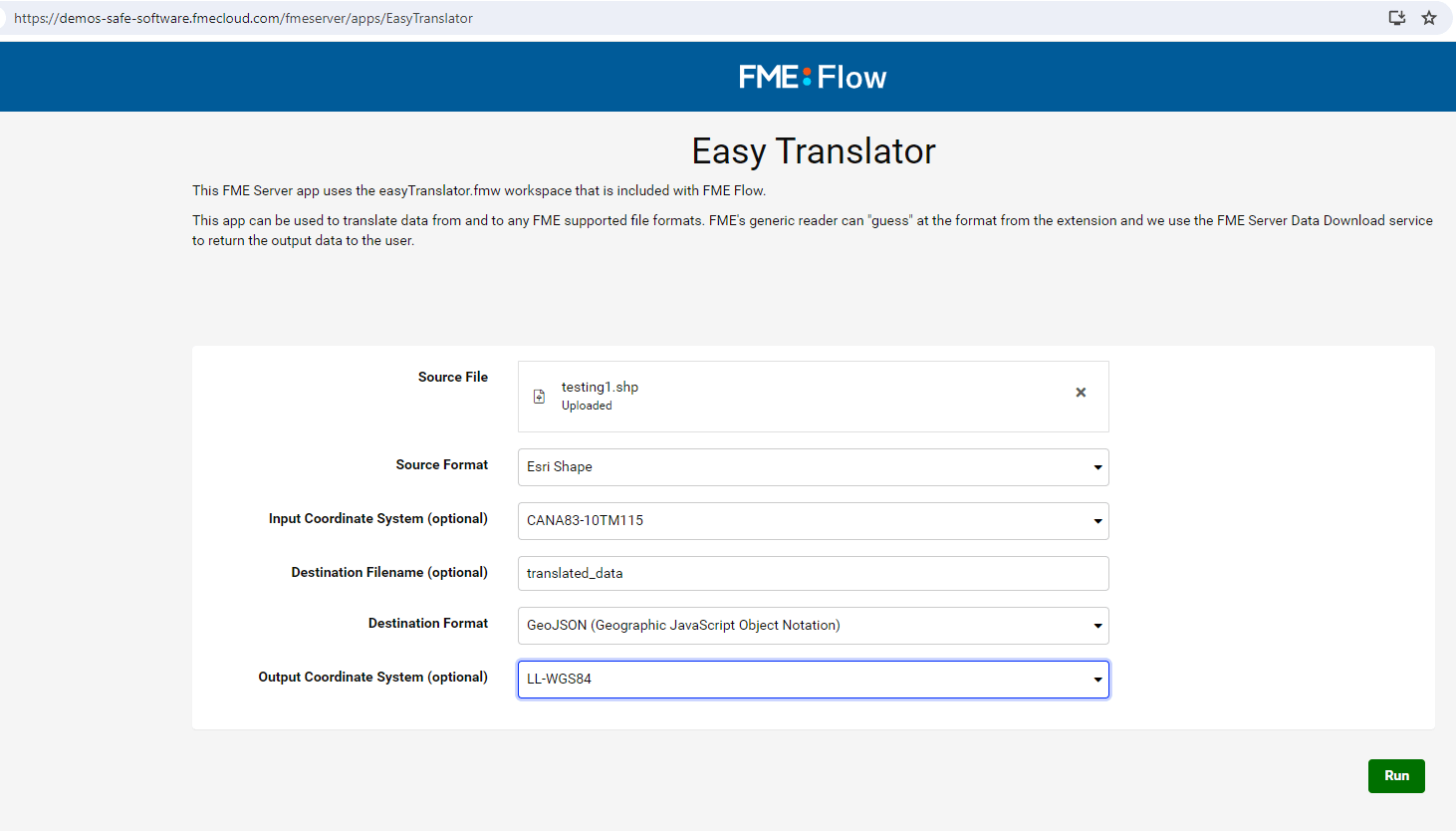
Task: Click the Easy Translator heading
Action: point(814,151)
